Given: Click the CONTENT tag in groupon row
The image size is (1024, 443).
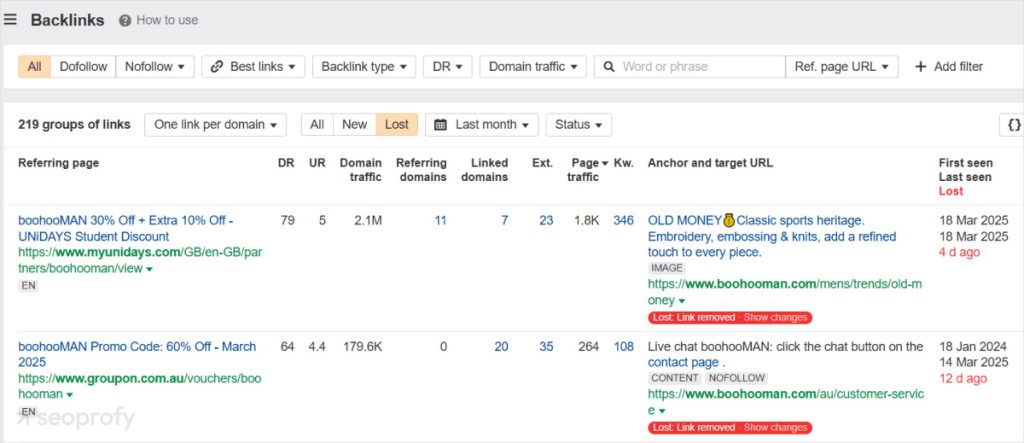Looking at the screenshot, I should pos(675,378).
